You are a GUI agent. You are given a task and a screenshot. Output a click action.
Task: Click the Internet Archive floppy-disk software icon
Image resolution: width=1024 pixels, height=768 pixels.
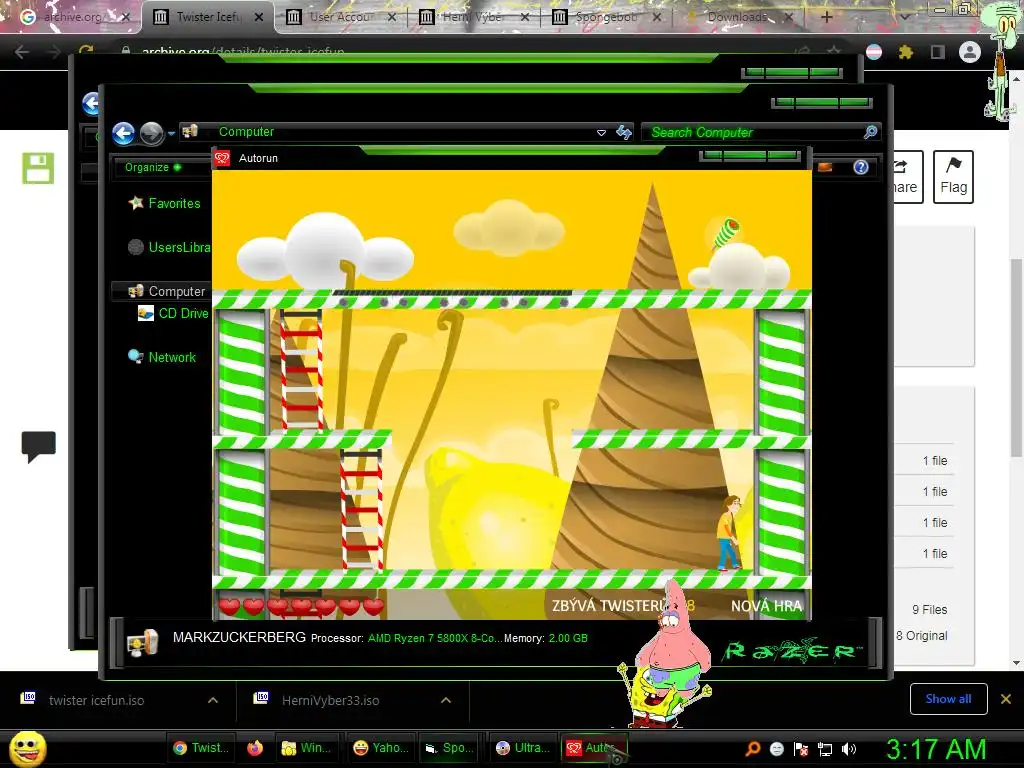38,168
